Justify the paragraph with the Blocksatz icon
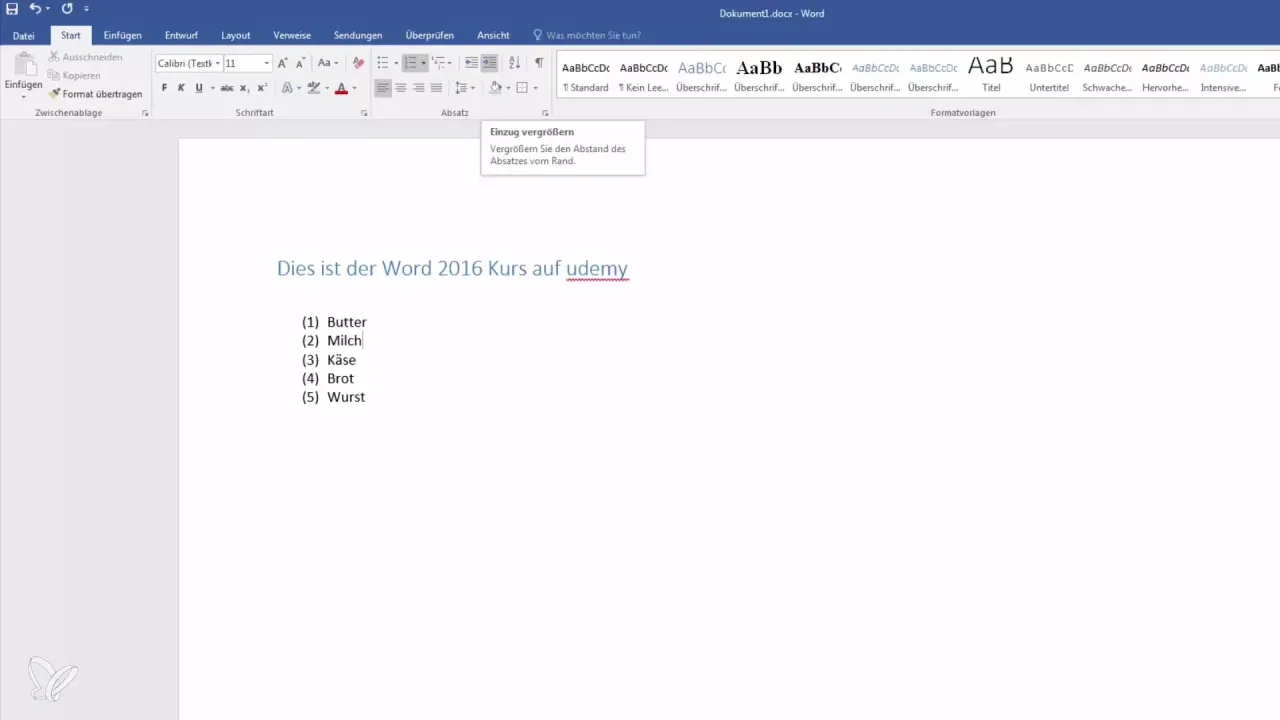 pyautogui.click(x=436, y=88)
